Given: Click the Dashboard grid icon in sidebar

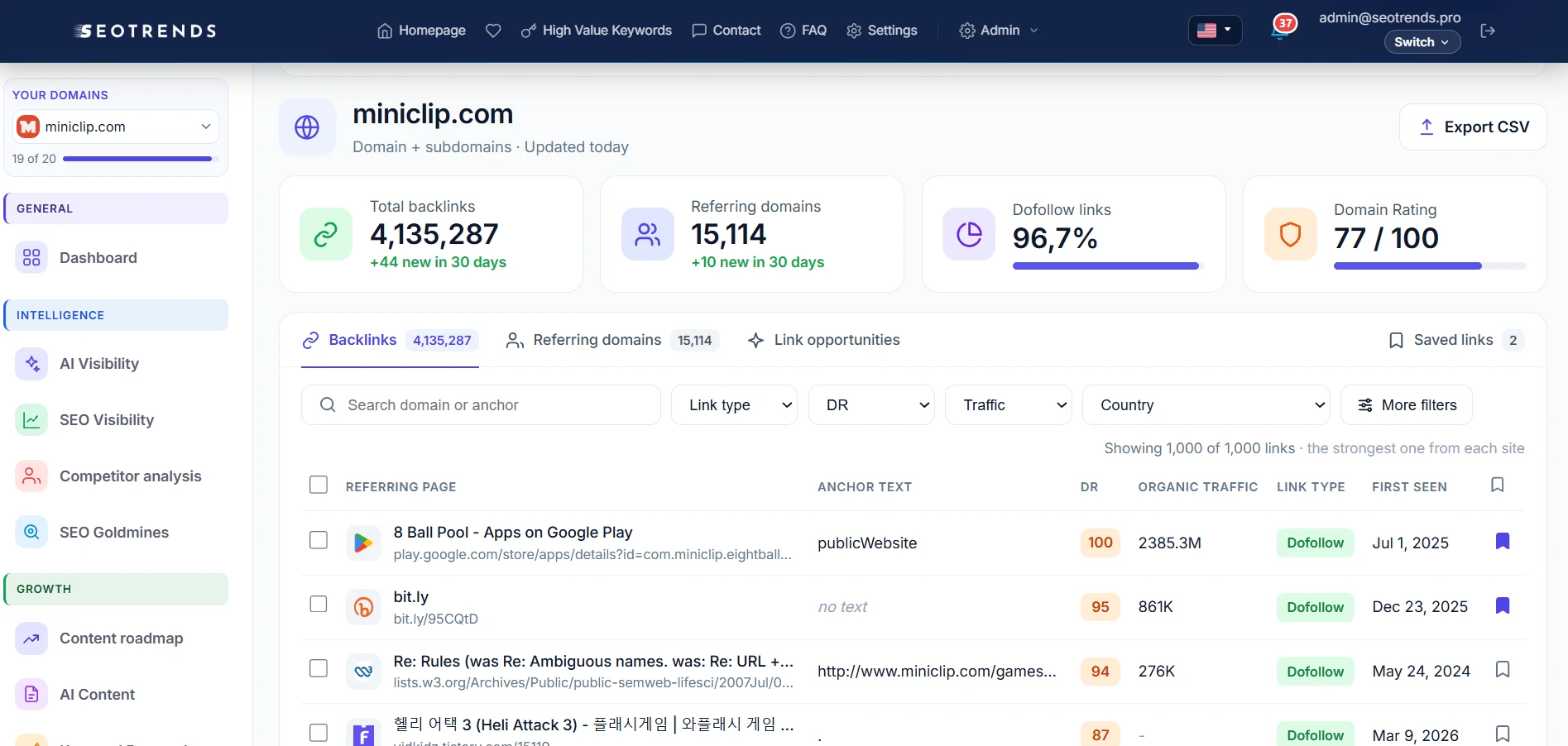Looking at the screenshot, I should pyautogui.click(x=31, y=258).
